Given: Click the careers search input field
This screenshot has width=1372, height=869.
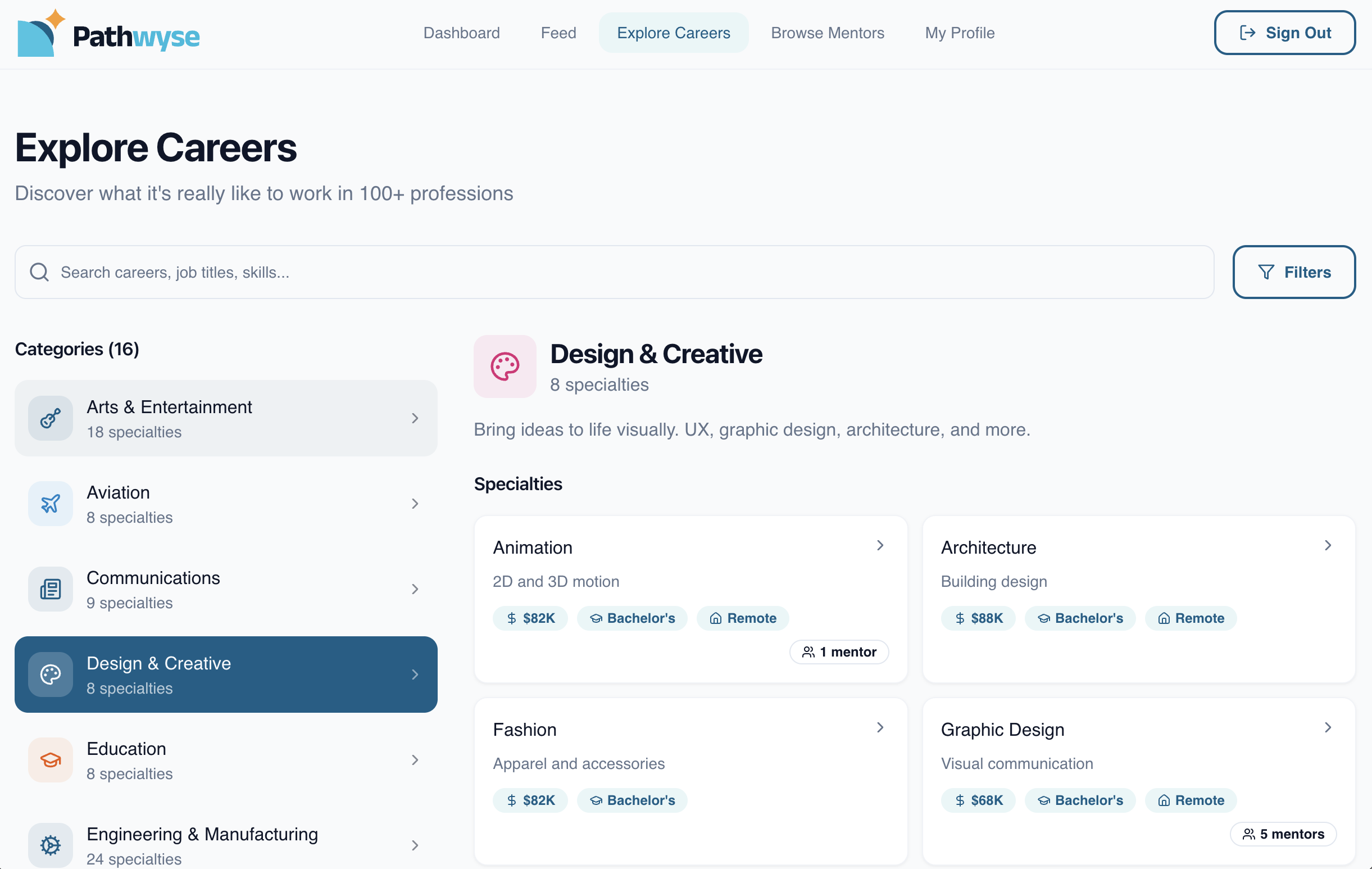Looking at the screenshot, I should pos(570,272).
